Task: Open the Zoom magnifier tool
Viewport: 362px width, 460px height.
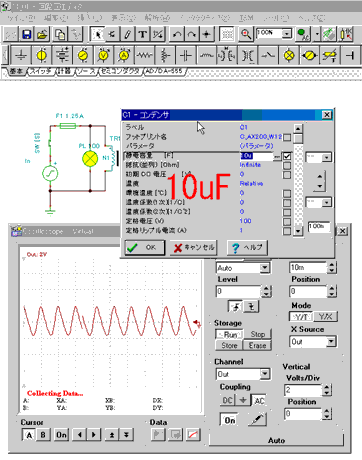Action: pyautogui.click(x=246, y=34)
